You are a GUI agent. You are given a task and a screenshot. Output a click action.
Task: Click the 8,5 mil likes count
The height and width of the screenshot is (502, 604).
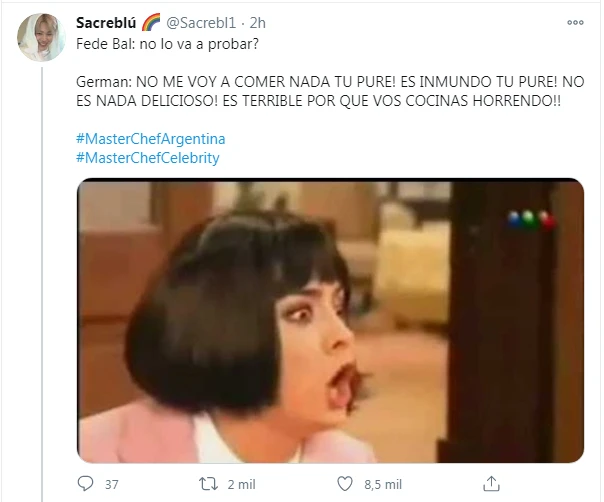pos(383,484)
